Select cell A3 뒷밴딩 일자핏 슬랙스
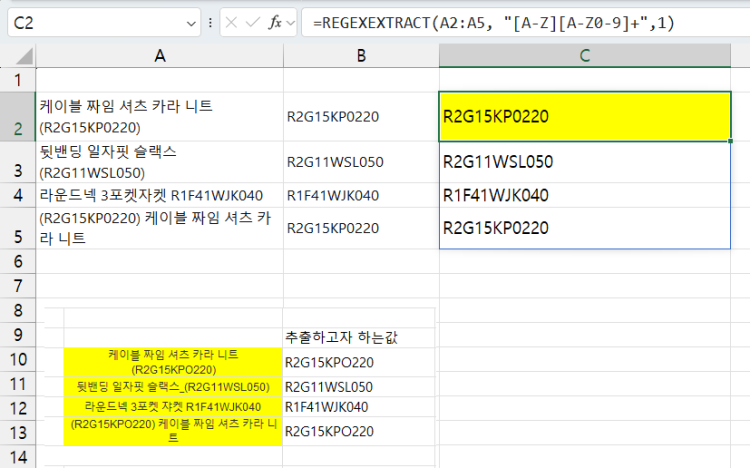The height and width of the screenshot is (468, 750). tap(160, 162)
